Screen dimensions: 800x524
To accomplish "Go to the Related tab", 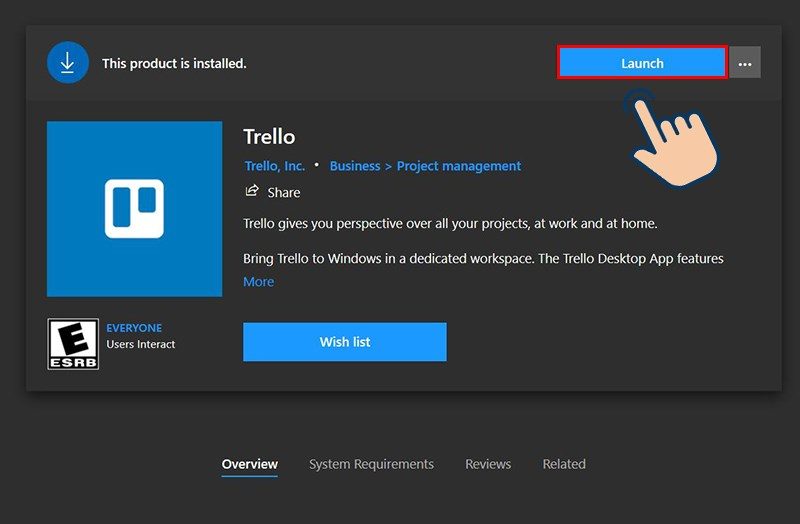I will (564, 464).
